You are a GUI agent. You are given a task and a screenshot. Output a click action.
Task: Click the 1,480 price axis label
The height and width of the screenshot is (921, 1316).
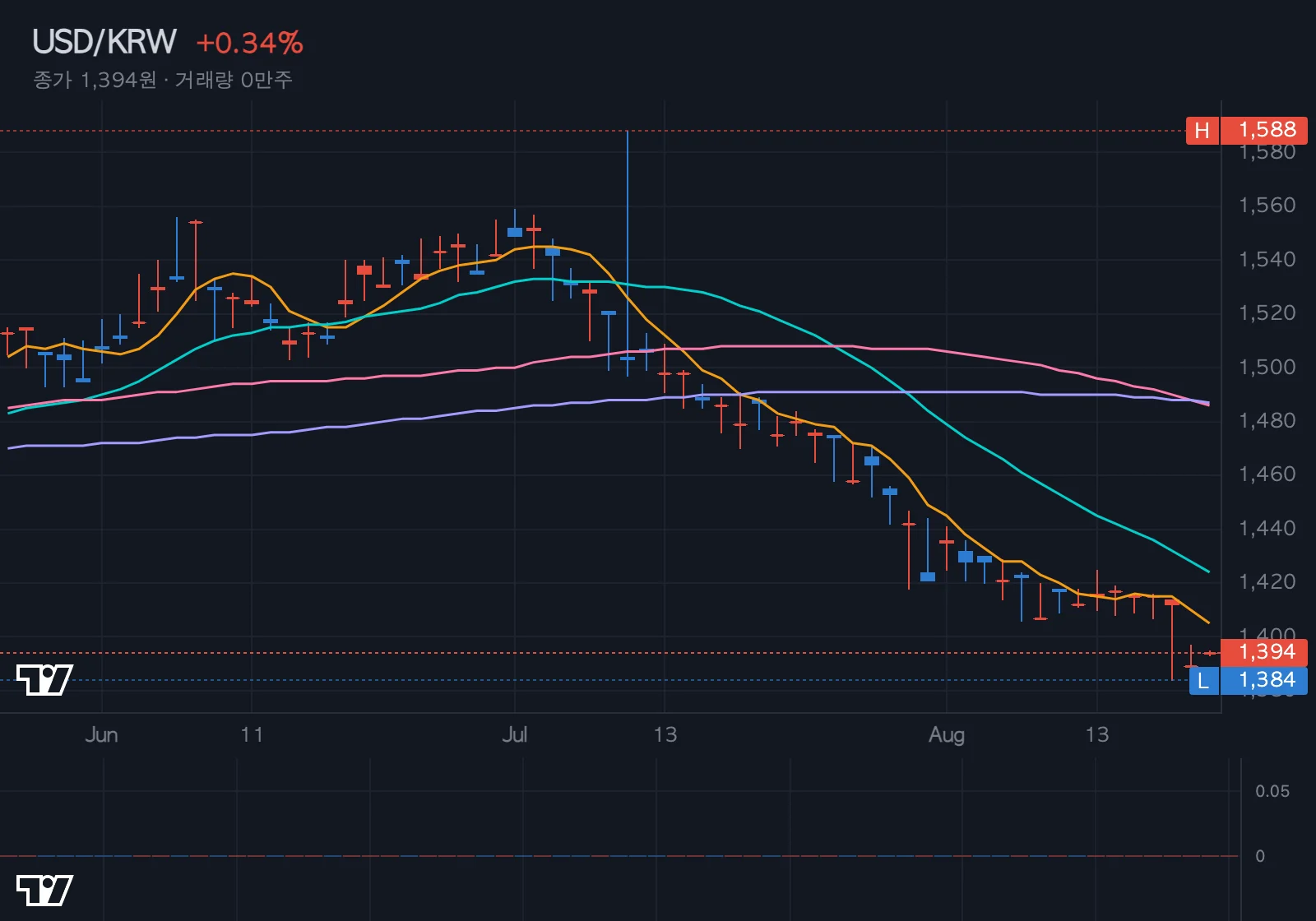click(1267, 420)
